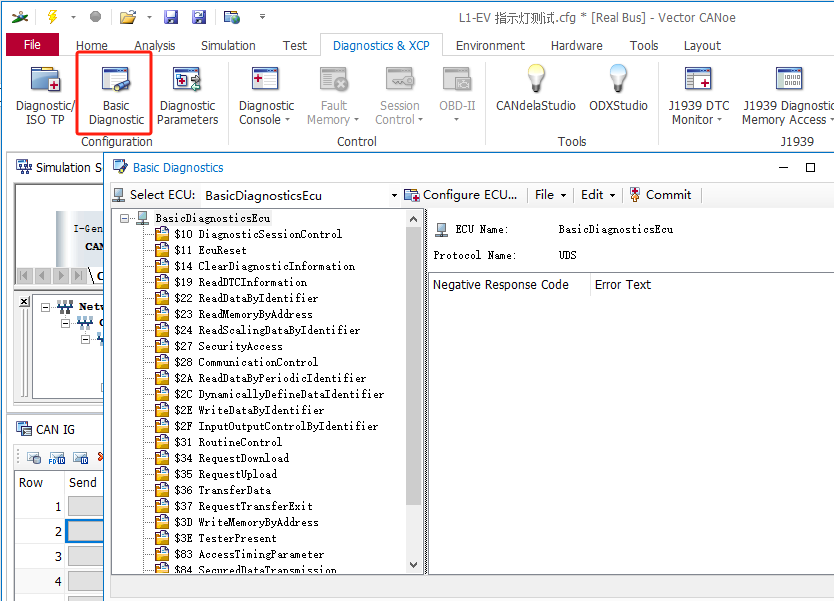Image resolution: width=834 pixels, height=601 pixels.
Task: Click the stop measurement circle icon
Action: [95, 17]
